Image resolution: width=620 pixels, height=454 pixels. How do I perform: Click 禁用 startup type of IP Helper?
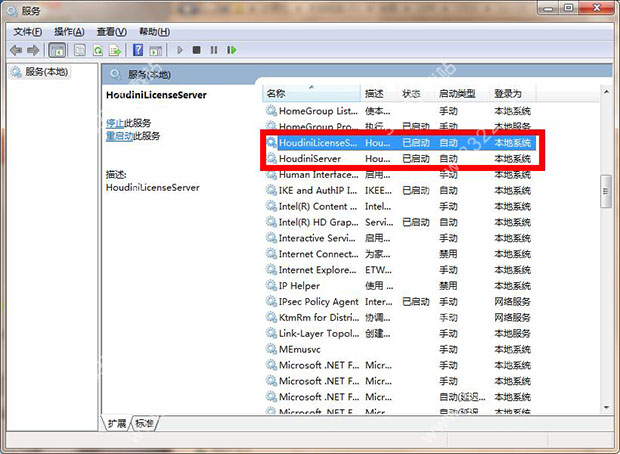(448, 286)
